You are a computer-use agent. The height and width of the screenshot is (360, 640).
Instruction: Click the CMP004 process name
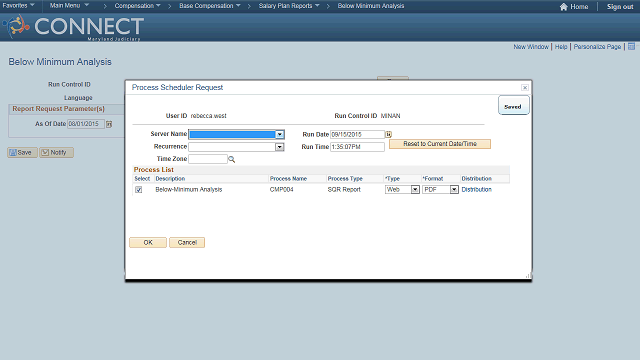282,190
